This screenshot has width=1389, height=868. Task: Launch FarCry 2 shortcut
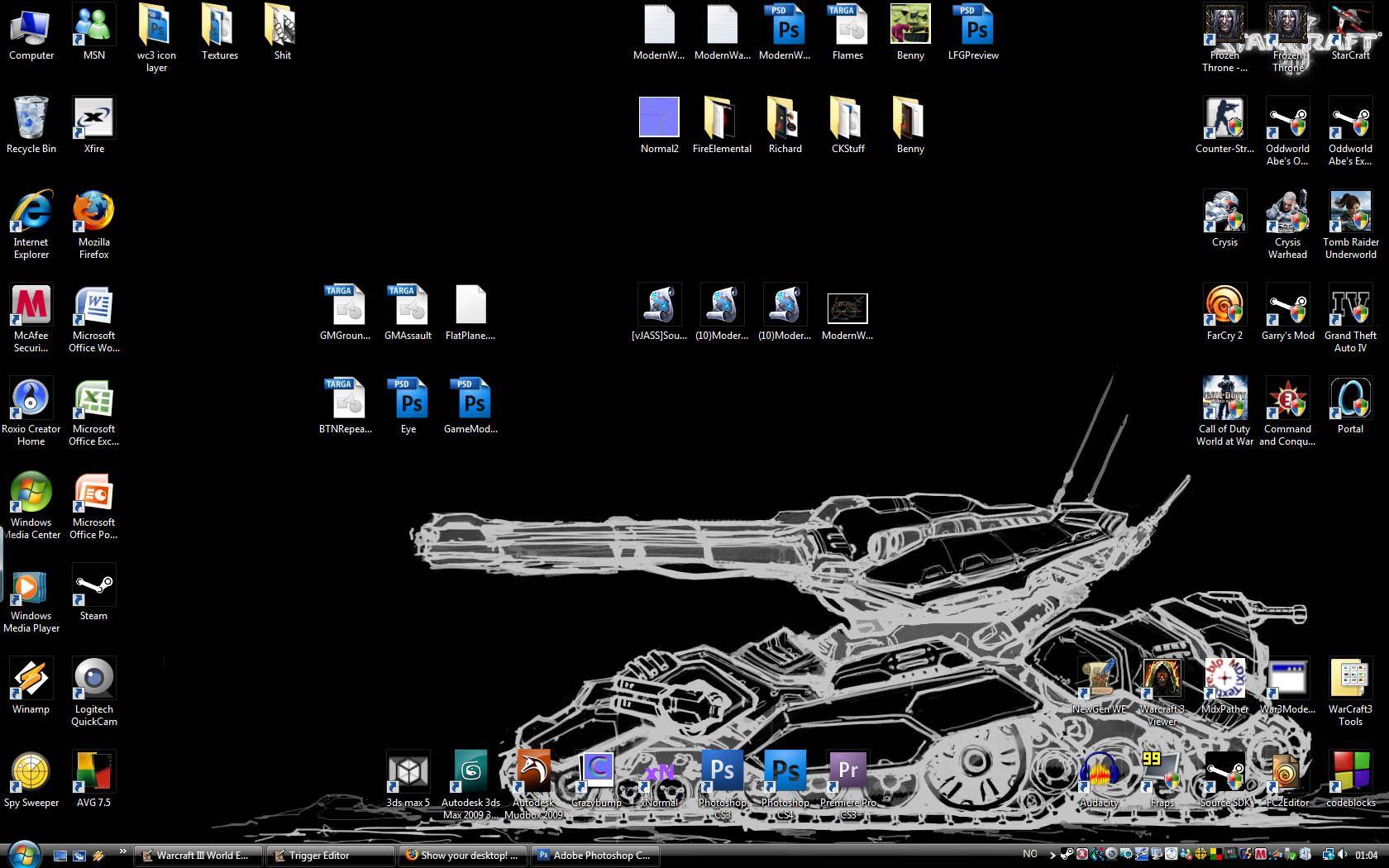click(x=1225, y=312)
